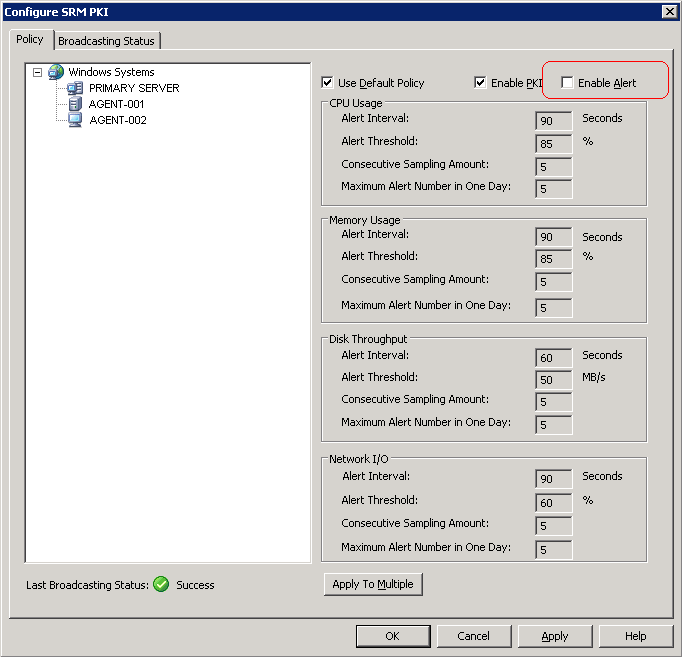The image size is (682, 657).
Task: Click the PRIMARY SERVER computer icon
Action: (x=75, y=88)
